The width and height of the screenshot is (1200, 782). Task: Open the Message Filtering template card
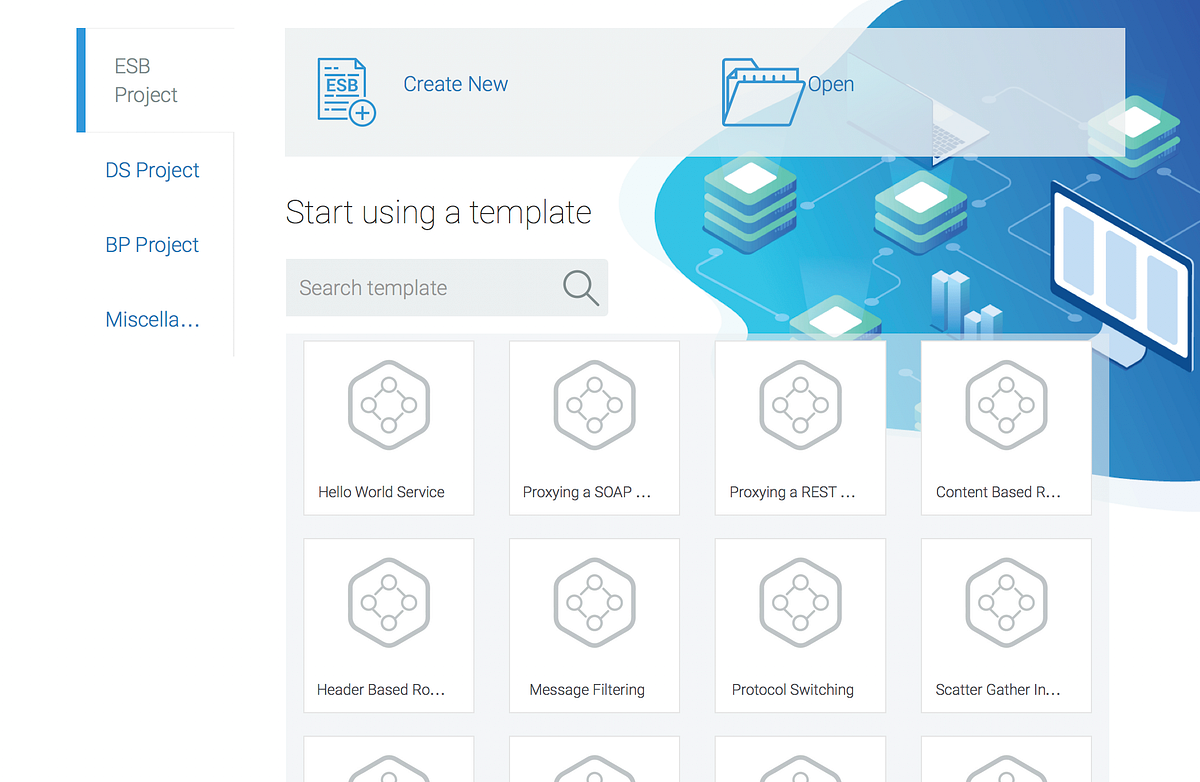[x=594, y=625]
